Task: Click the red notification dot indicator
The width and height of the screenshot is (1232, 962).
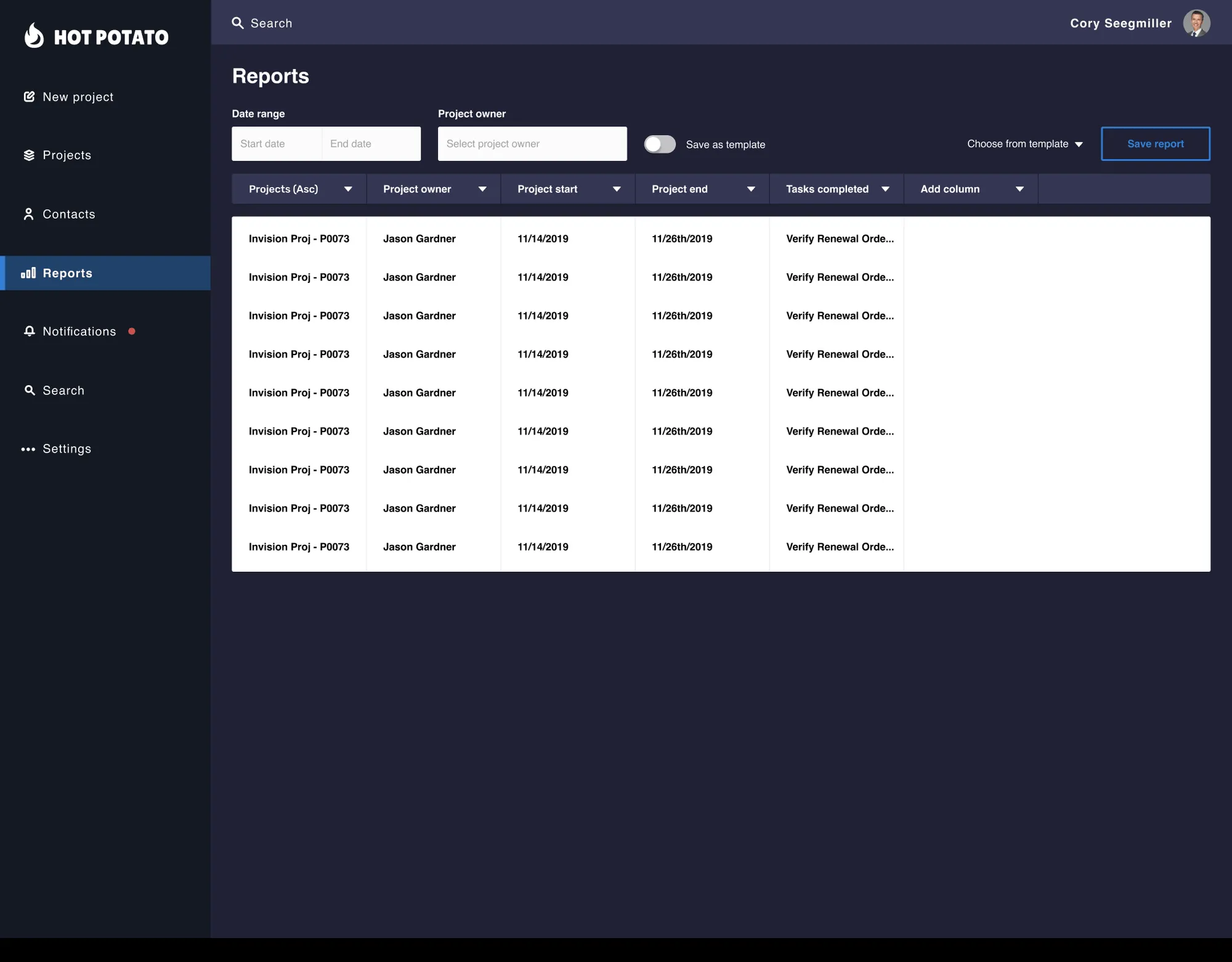Action: 132,332
